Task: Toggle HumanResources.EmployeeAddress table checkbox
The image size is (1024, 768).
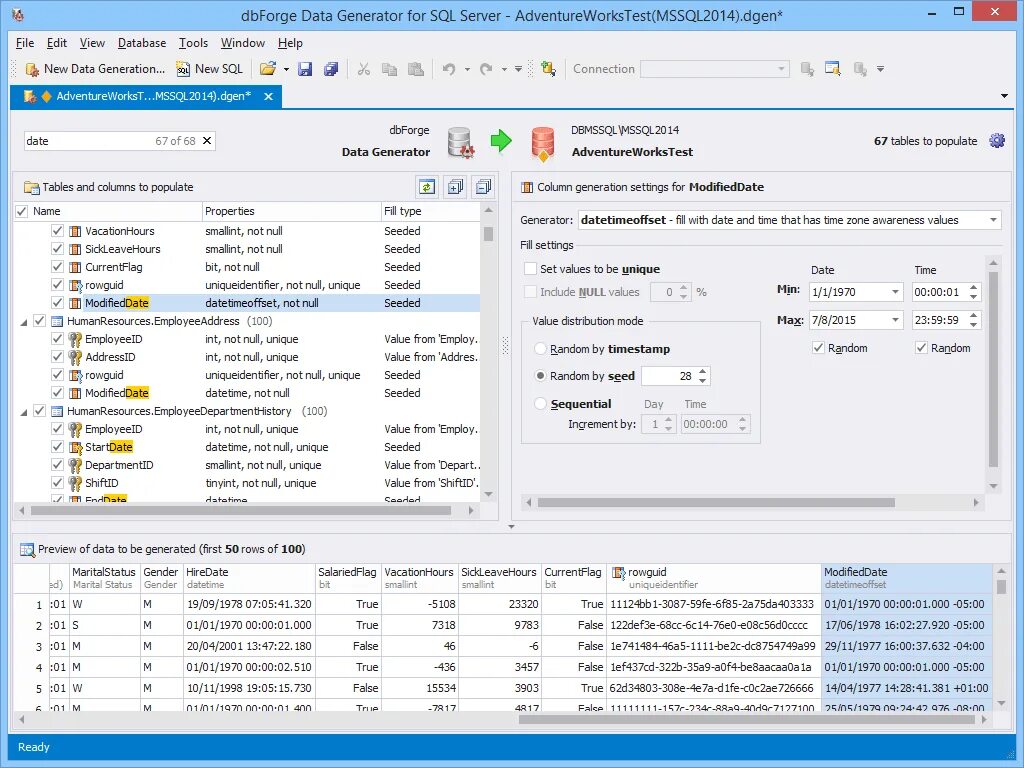Action: point(39,321)
